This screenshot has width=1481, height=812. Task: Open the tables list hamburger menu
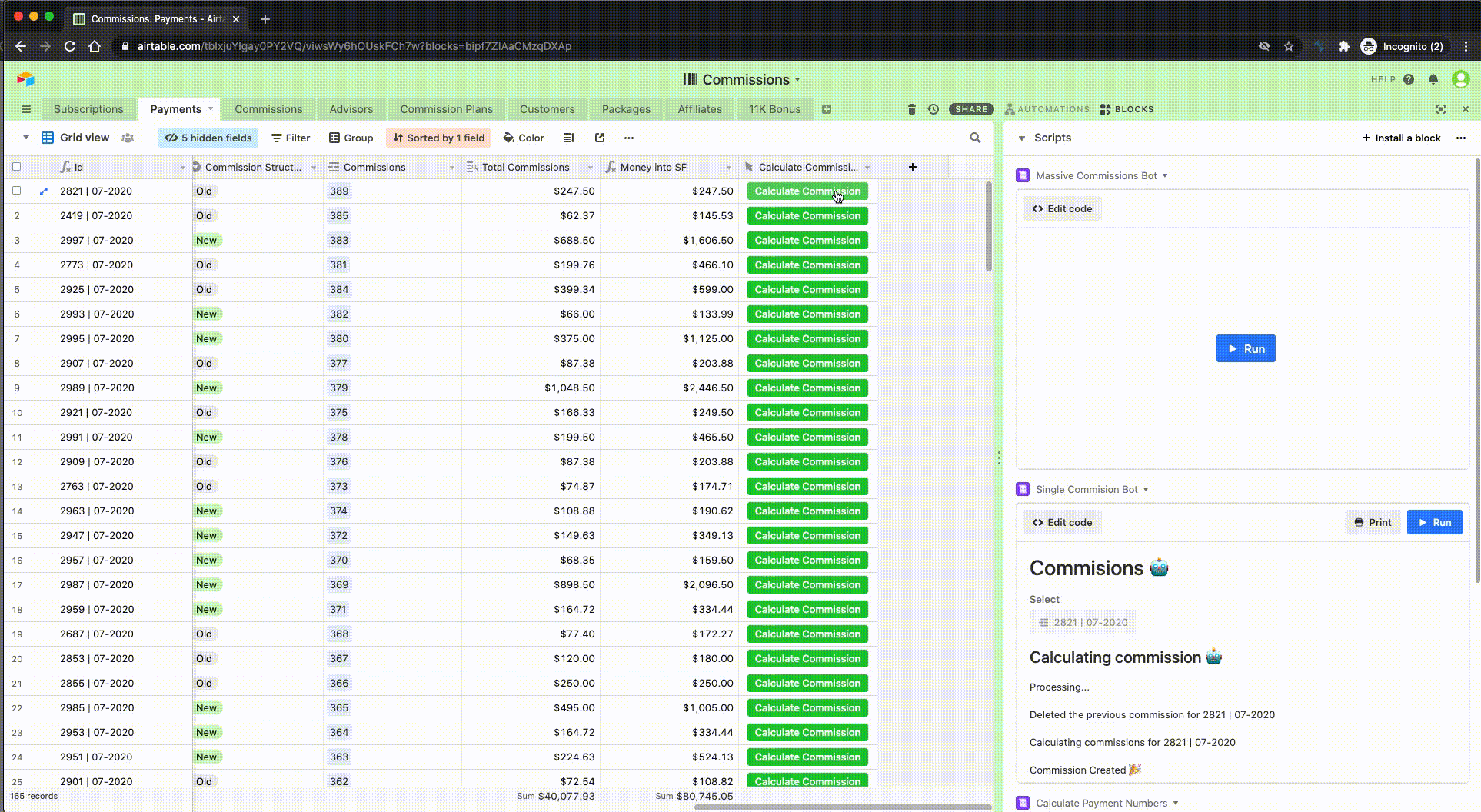tap(25, 109)
